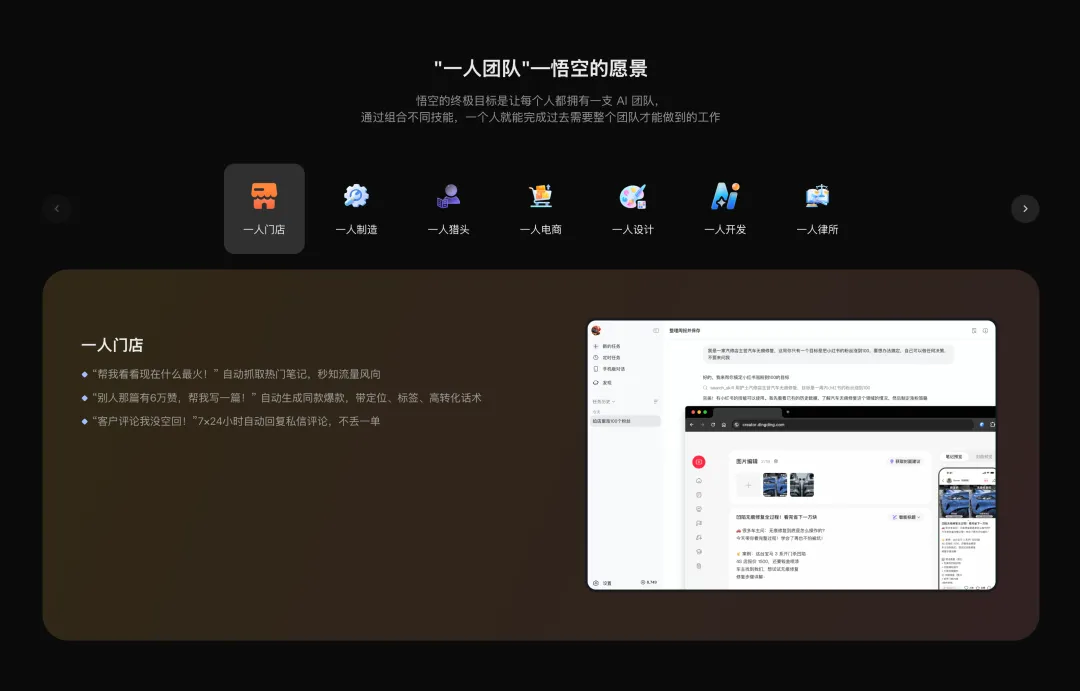Go back with the left carousel arrow
This screenshot has height=691, width=1080.
[x=56, y=209]
